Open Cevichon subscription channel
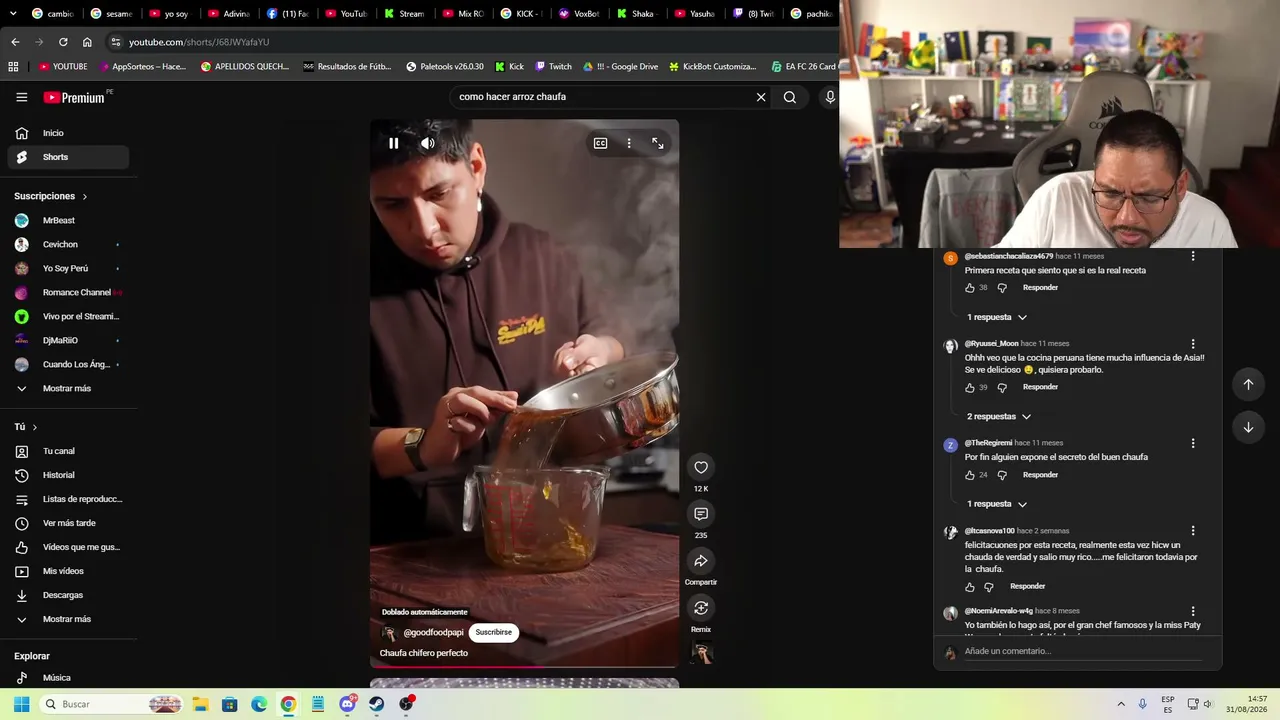The height and width of the screenshot is (720, 1280). click(68, 244)
